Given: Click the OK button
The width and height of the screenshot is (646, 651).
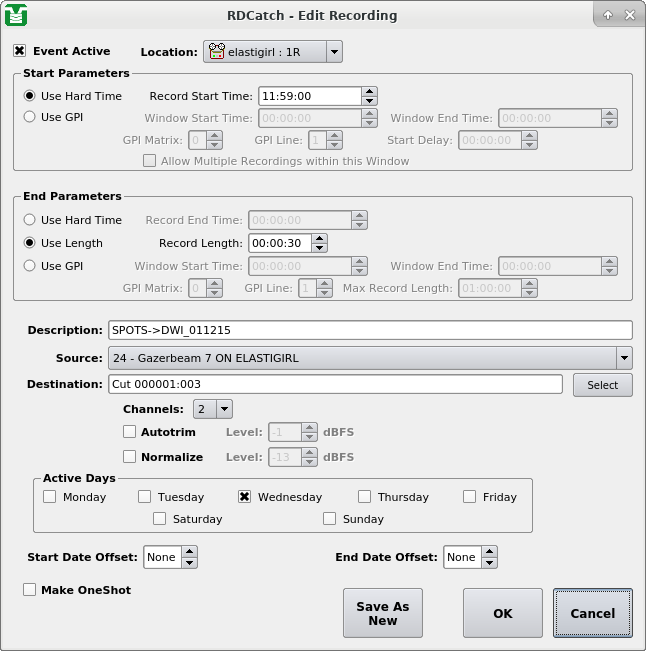Looking at the screenshot, I should [502, 613].
